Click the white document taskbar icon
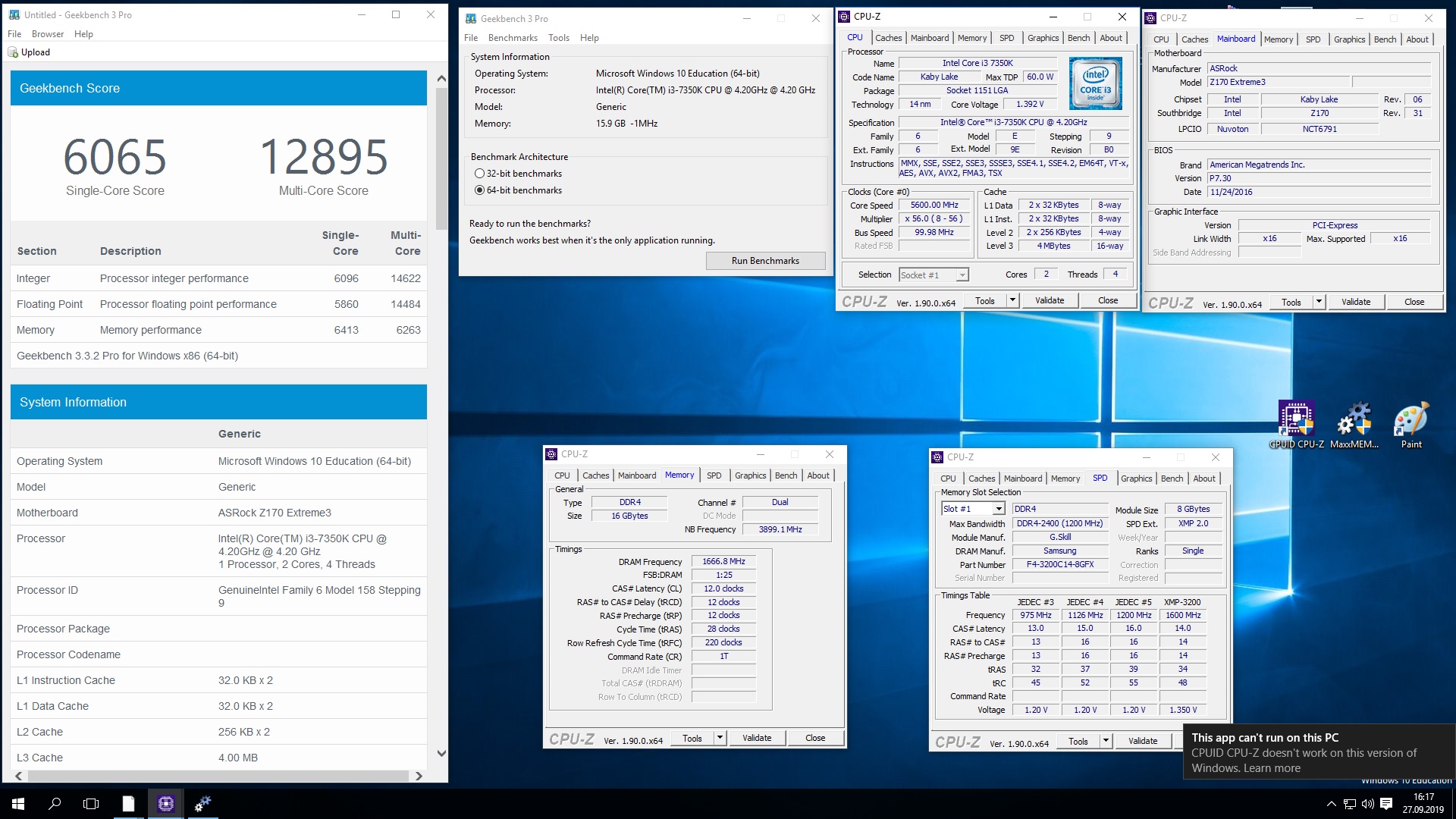Screen dimensions: 1456x819 (x=128, y=804)
